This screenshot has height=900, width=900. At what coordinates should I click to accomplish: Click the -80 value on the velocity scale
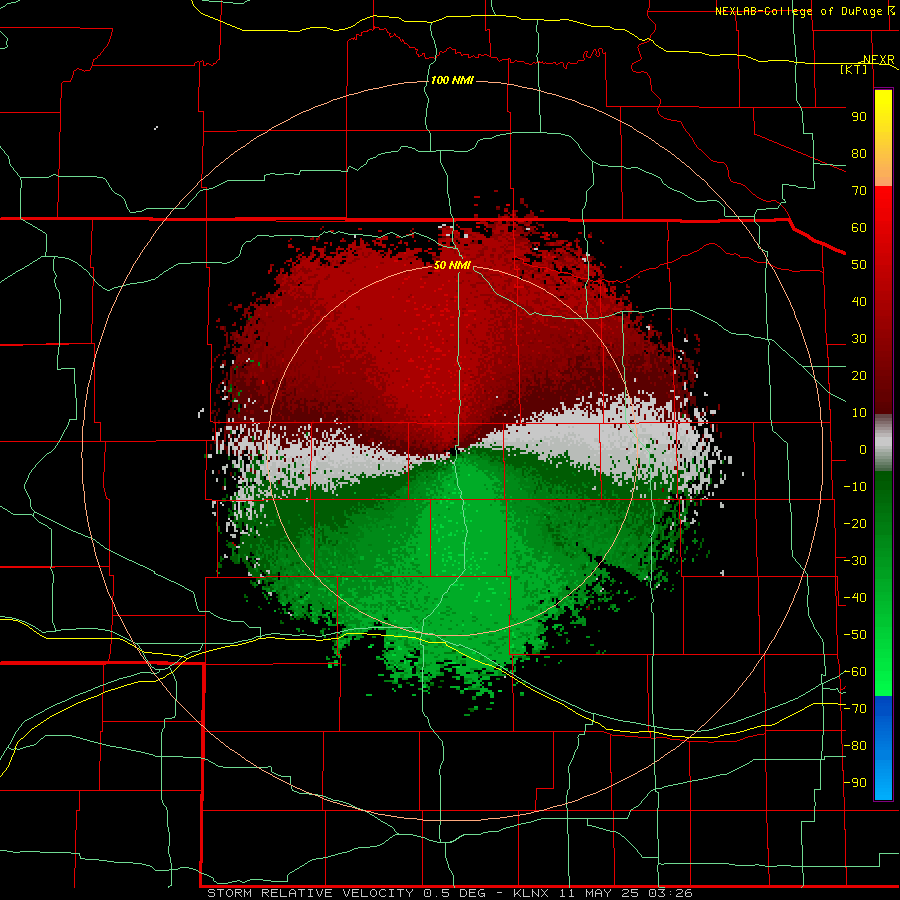(x=855, y=746)
